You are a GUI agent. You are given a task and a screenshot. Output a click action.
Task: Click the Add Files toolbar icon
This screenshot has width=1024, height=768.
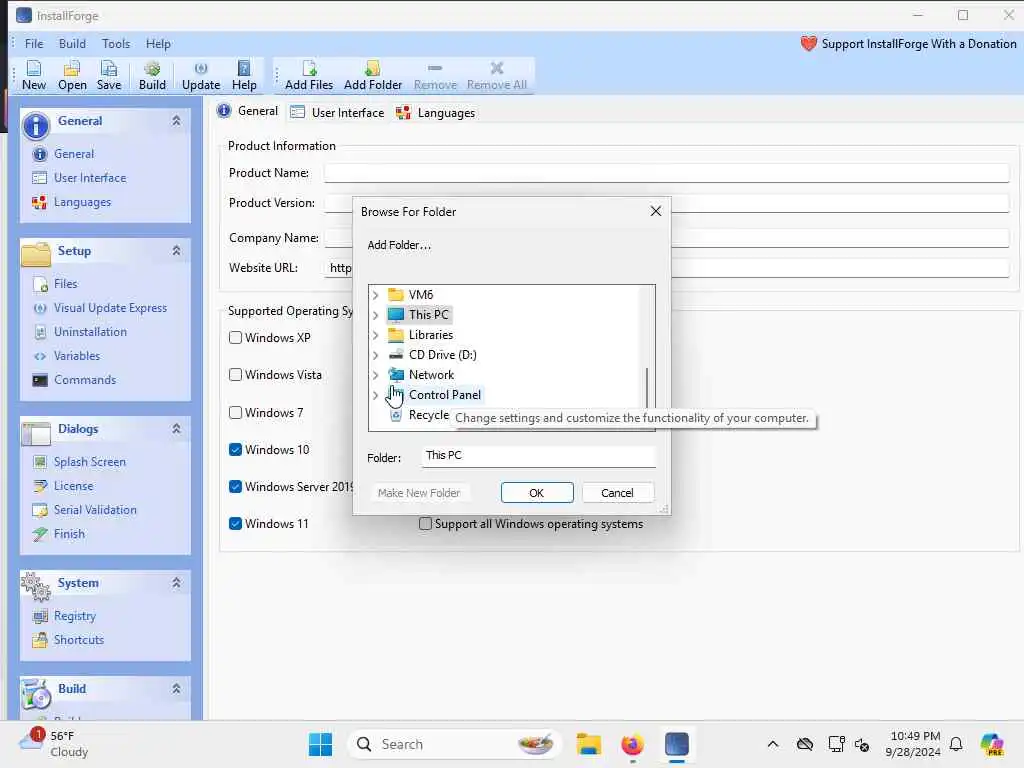[x=309, y=75]
